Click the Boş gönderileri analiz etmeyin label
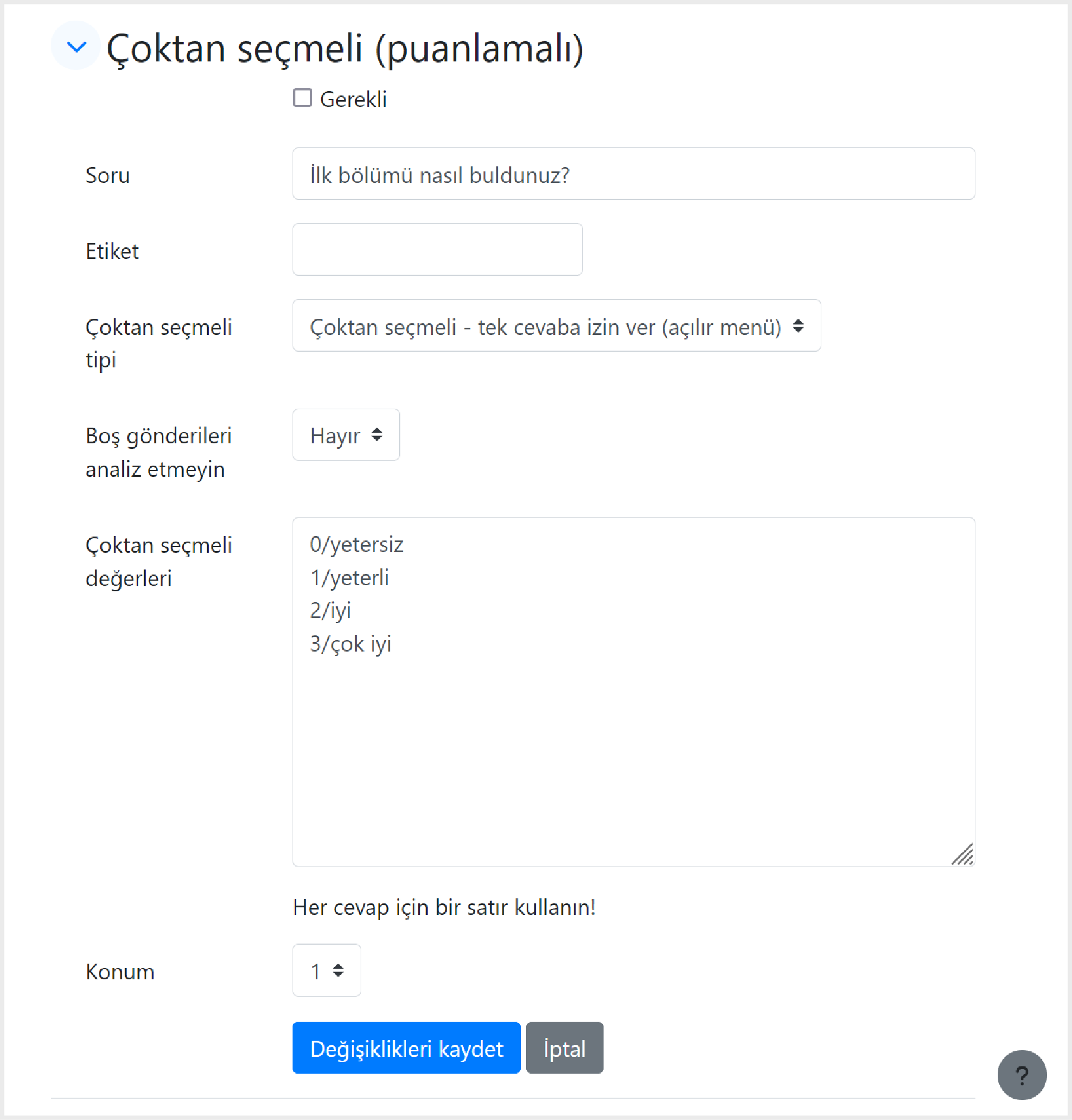 [x=158, y=453]
